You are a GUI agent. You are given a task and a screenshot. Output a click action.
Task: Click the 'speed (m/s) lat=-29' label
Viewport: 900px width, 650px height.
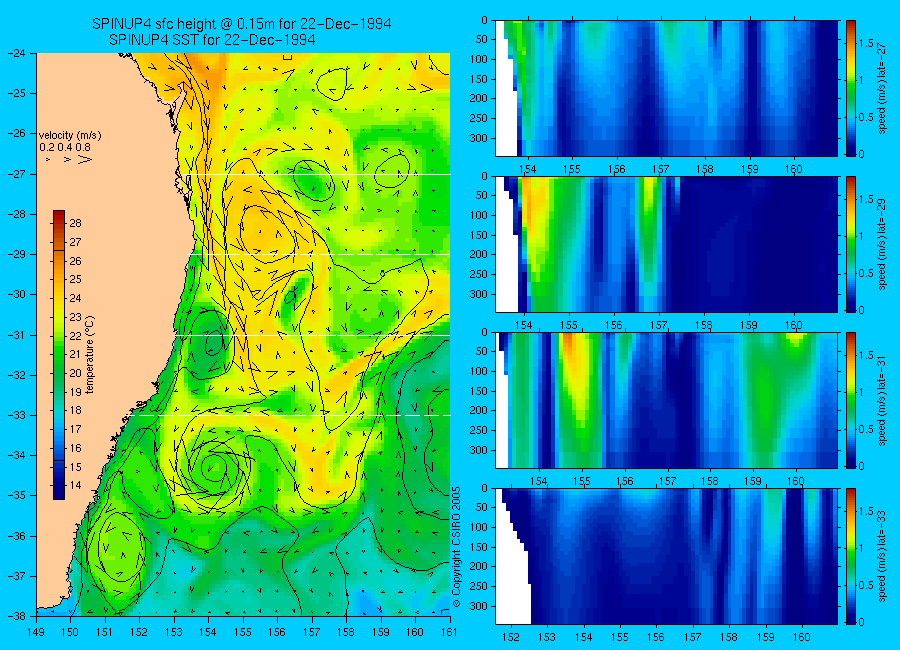pos(882,244)
